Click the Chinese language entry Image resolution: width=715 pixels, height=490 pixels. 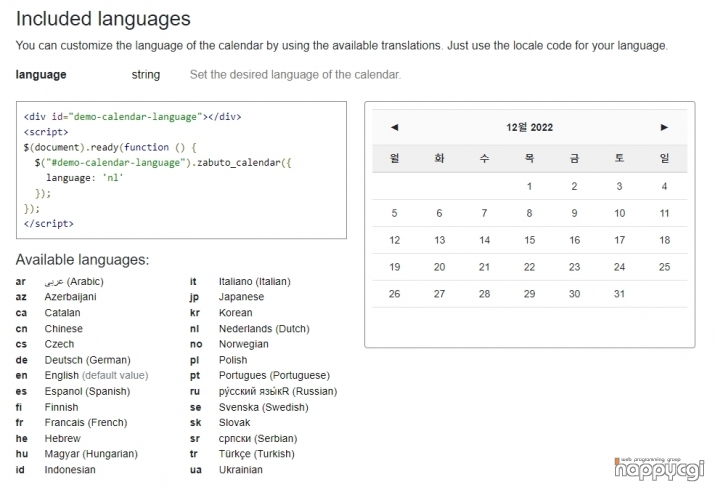[x=63, y=329]
